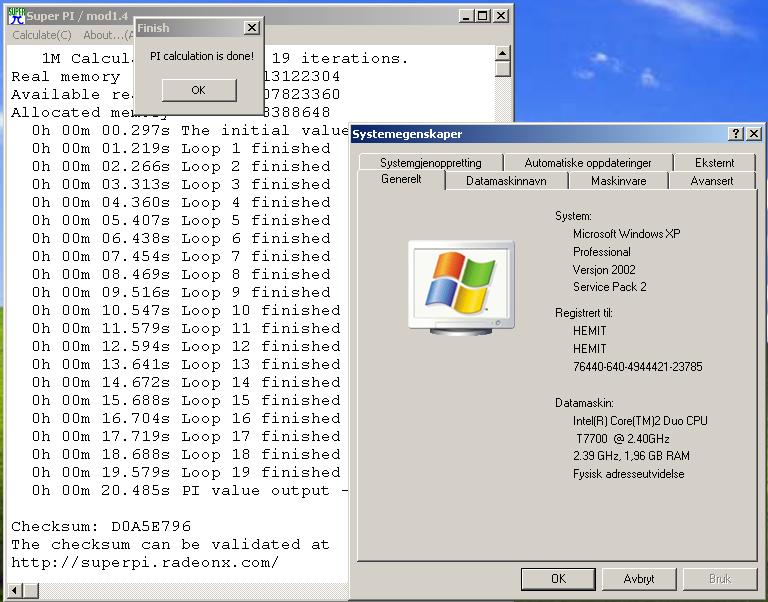768x602 pixels.
Task: Close the Super PI window
Action: pos(501,16)
